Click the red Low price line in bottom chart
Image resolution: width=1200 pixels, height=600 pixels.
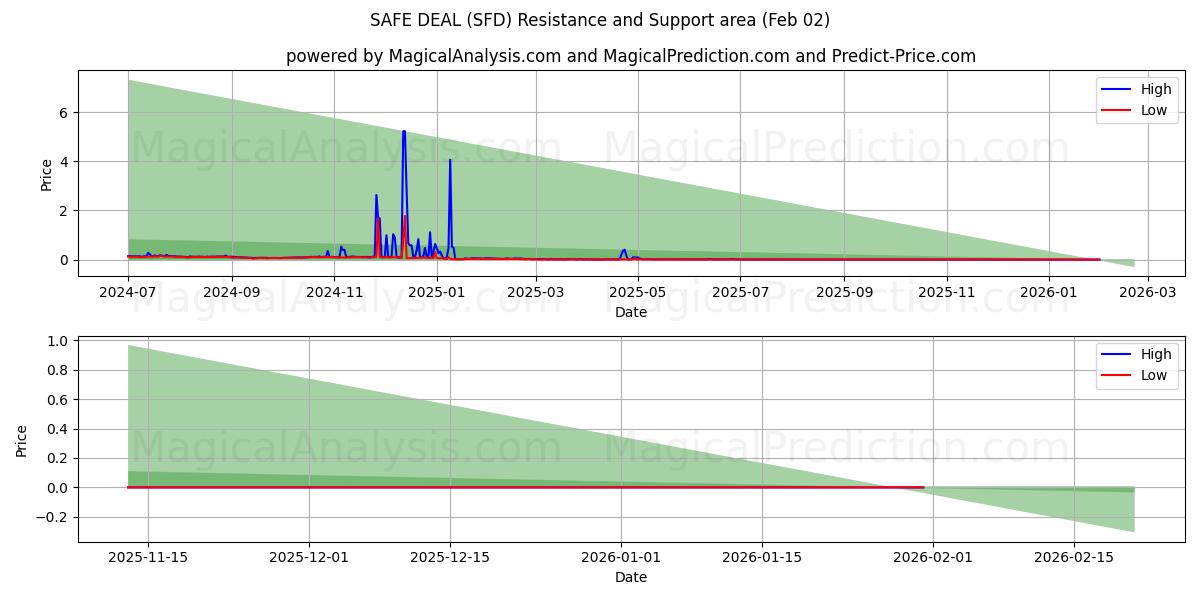[x=500, y=487]
